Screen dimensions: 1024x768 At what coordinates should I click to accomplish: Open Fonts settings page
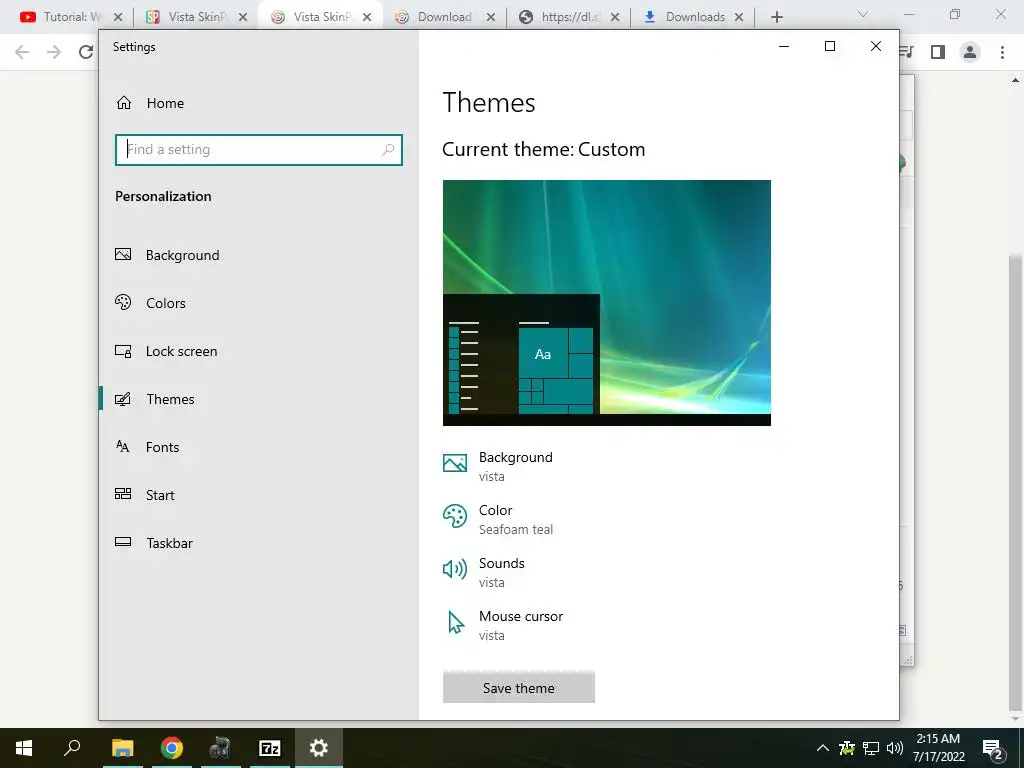(259, 447)
